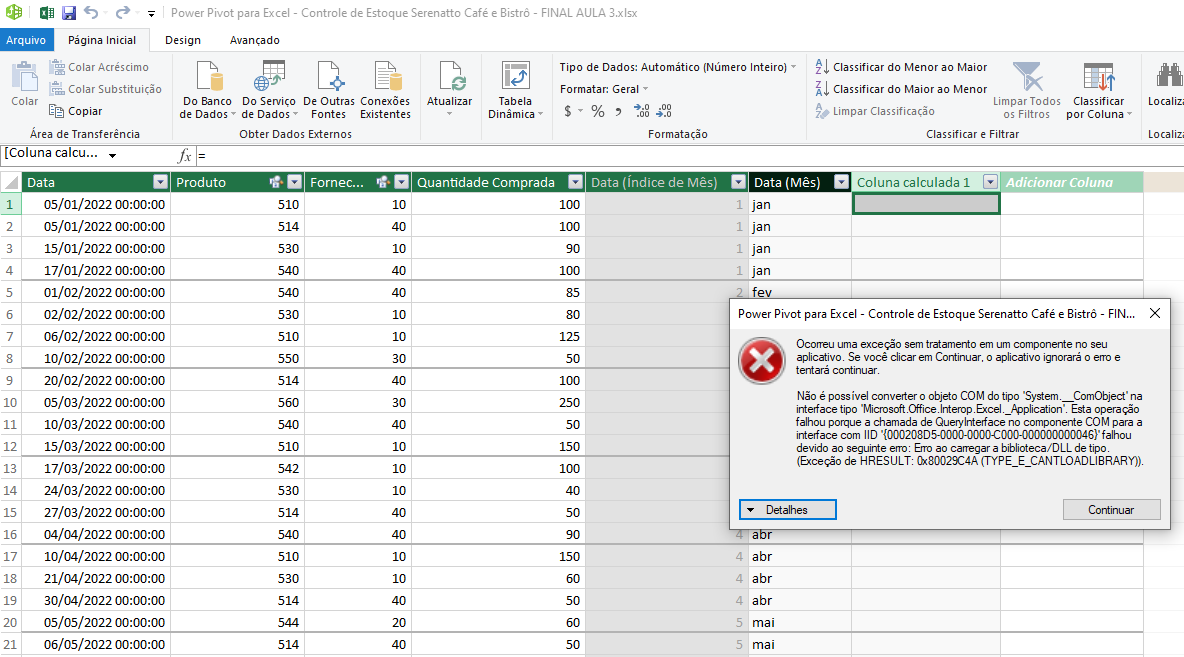This screenshot has width=1184, height=657.
Task: Increase decimal places
Action: (x=641, y=111)
